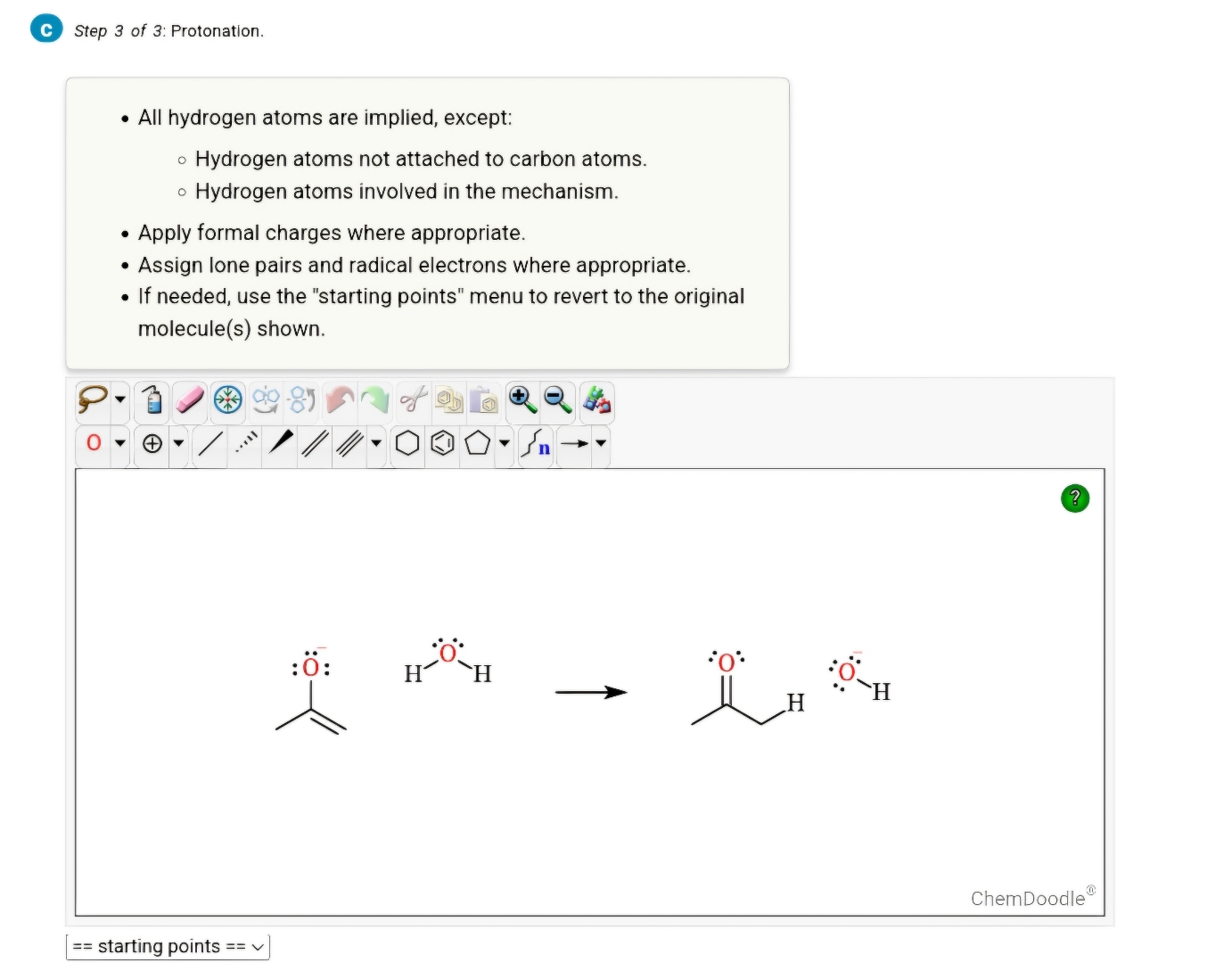This screenshot has width=1232, height=963.
Task: Zoom in on the drawing canvas
Action: point(522,400)
